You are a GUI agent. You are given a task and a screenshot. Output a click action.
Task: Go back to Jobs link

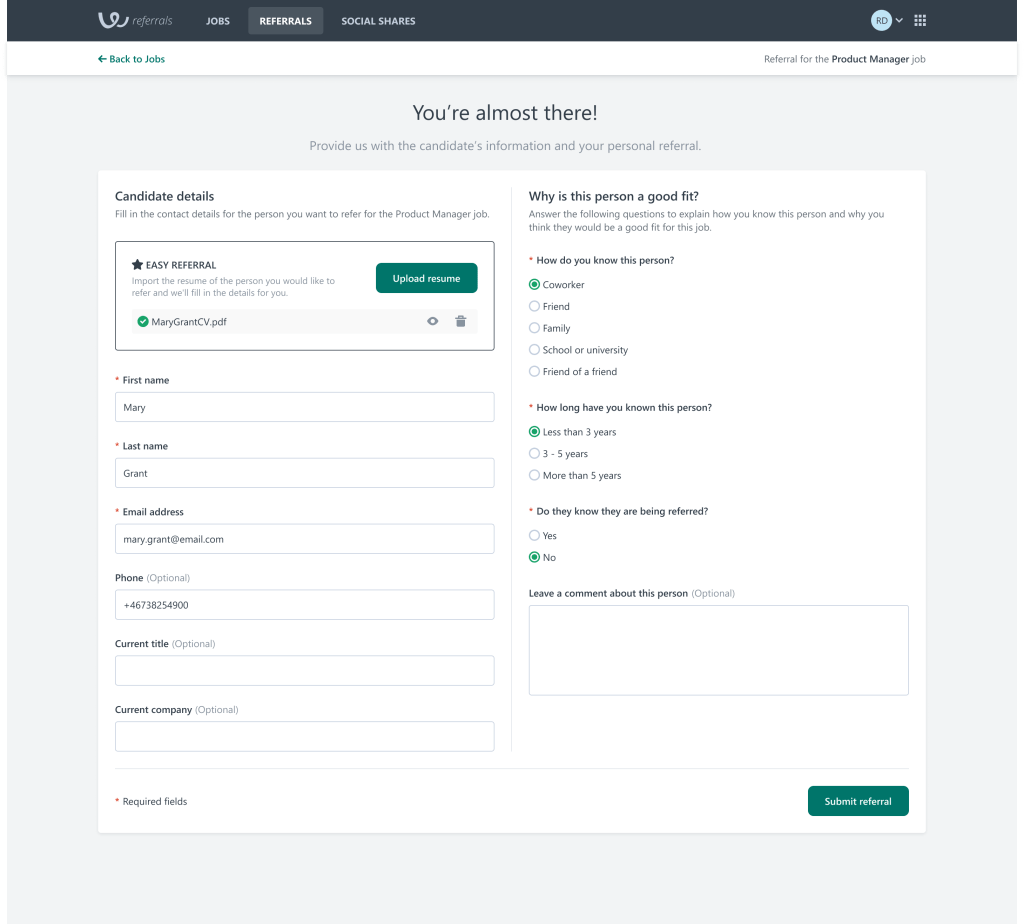pos(131,59)
